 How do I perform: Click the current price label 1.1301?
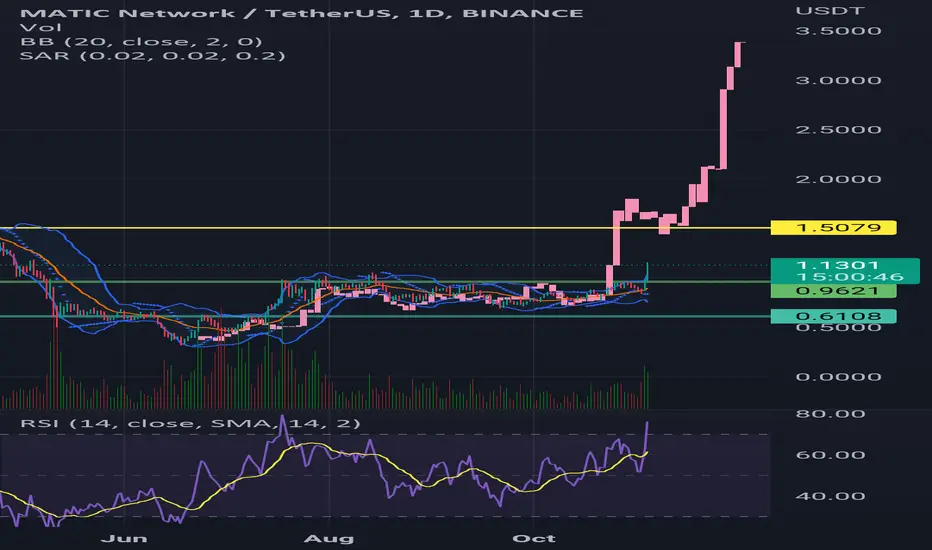[837, 265]
